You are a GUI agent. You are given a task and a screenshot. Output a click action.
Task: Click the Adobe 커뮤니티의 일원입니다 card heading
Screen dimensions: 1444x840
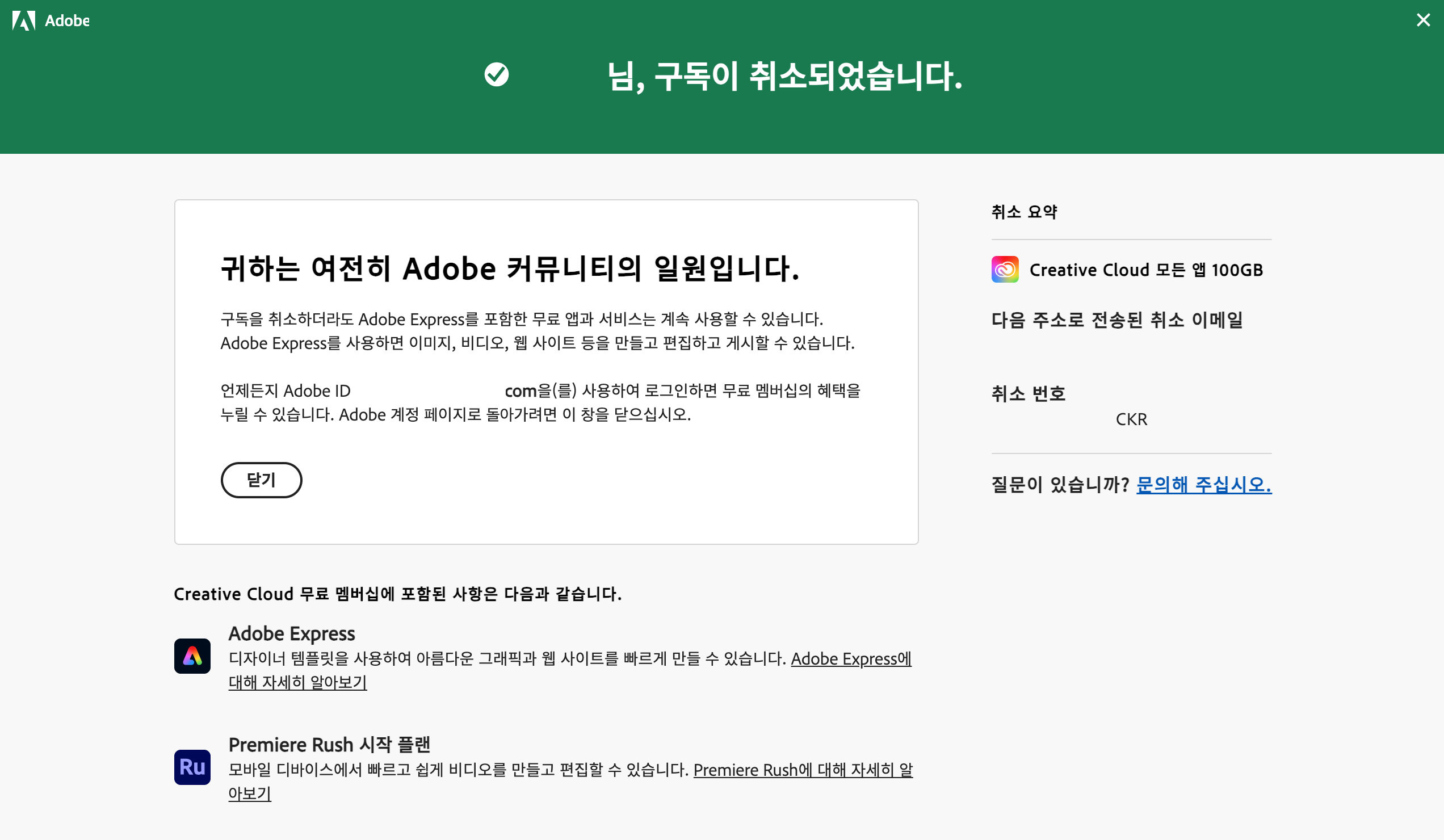(509, 268)
